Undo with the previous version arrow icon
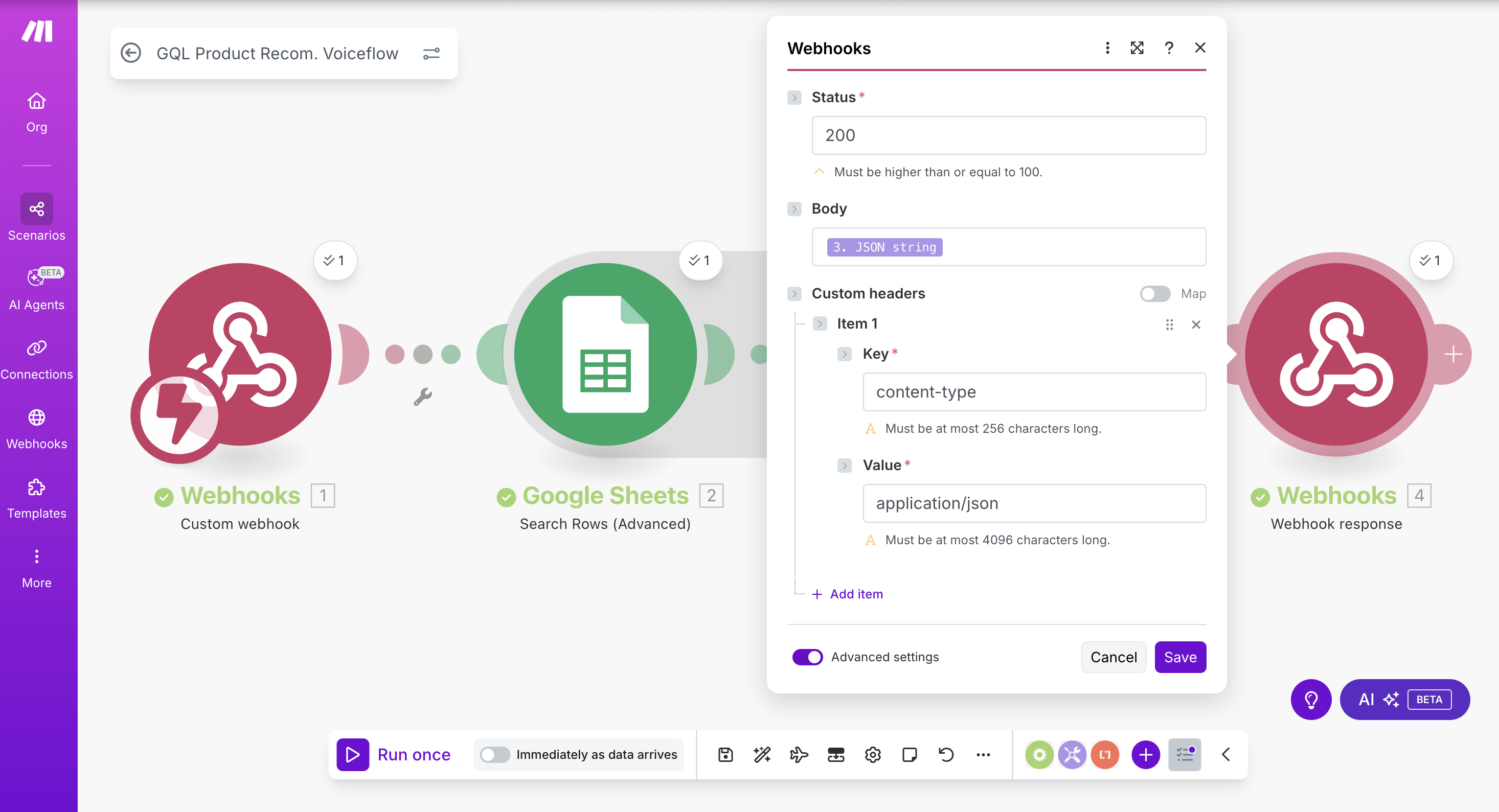 pos(946,754)
